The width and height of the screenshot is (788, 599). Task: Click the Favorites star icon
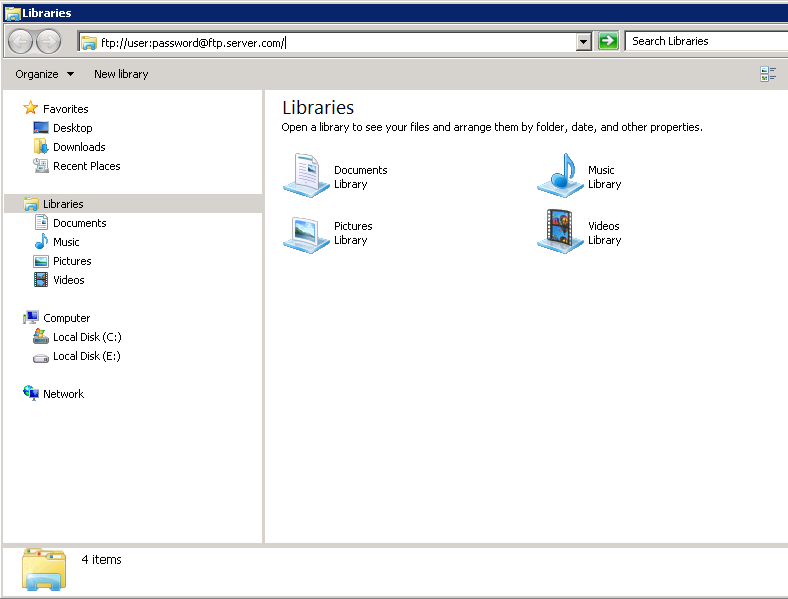pyautogui.click(x=31, y=108)
